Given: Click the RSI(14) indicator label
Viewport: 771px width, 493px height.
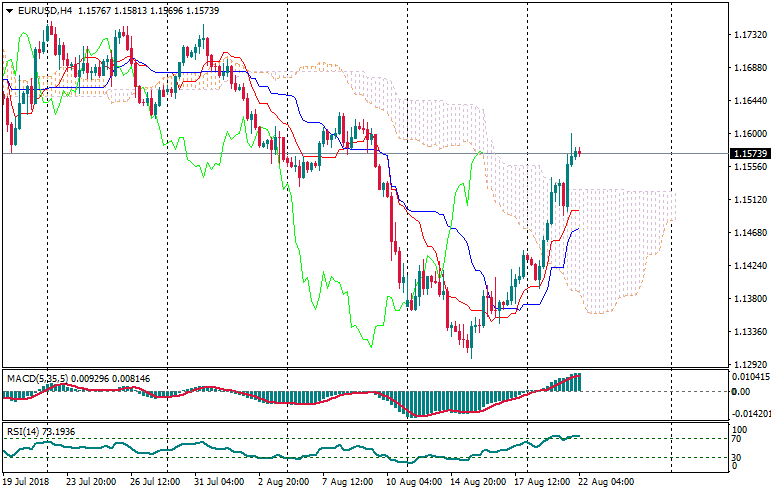Looking at the screenshot, I should click(x=24, y=431).
